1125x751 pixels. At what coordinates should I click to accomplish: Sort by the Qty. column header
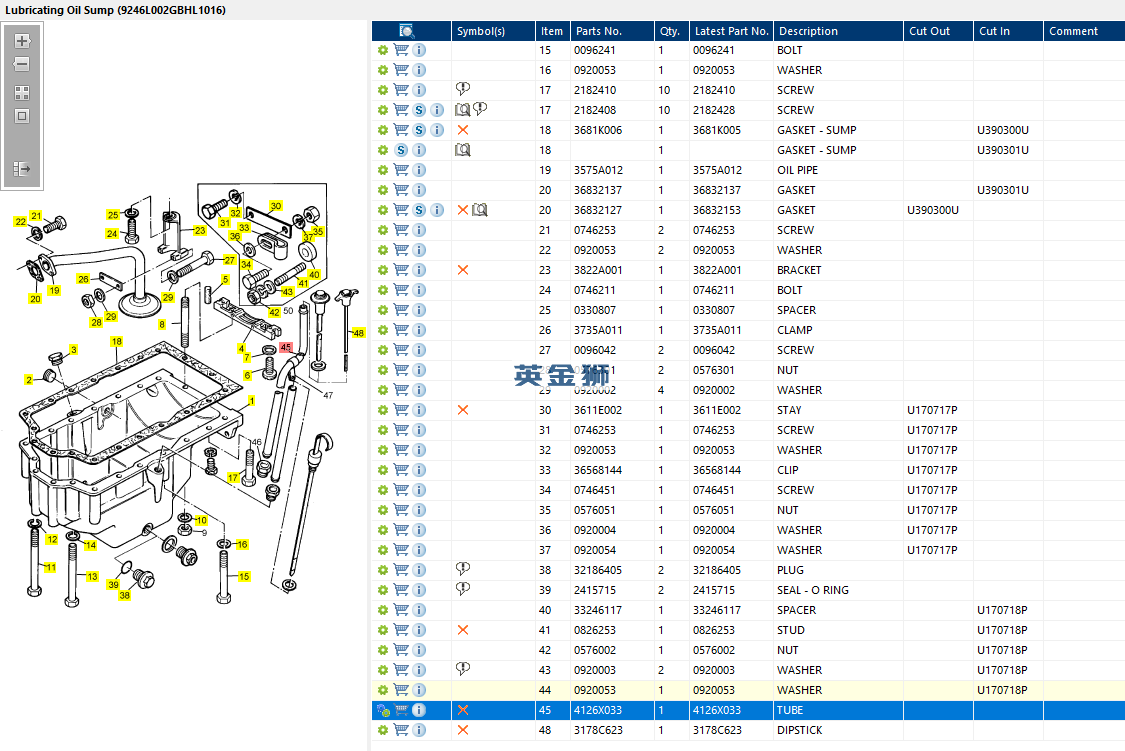pos(670,31)
